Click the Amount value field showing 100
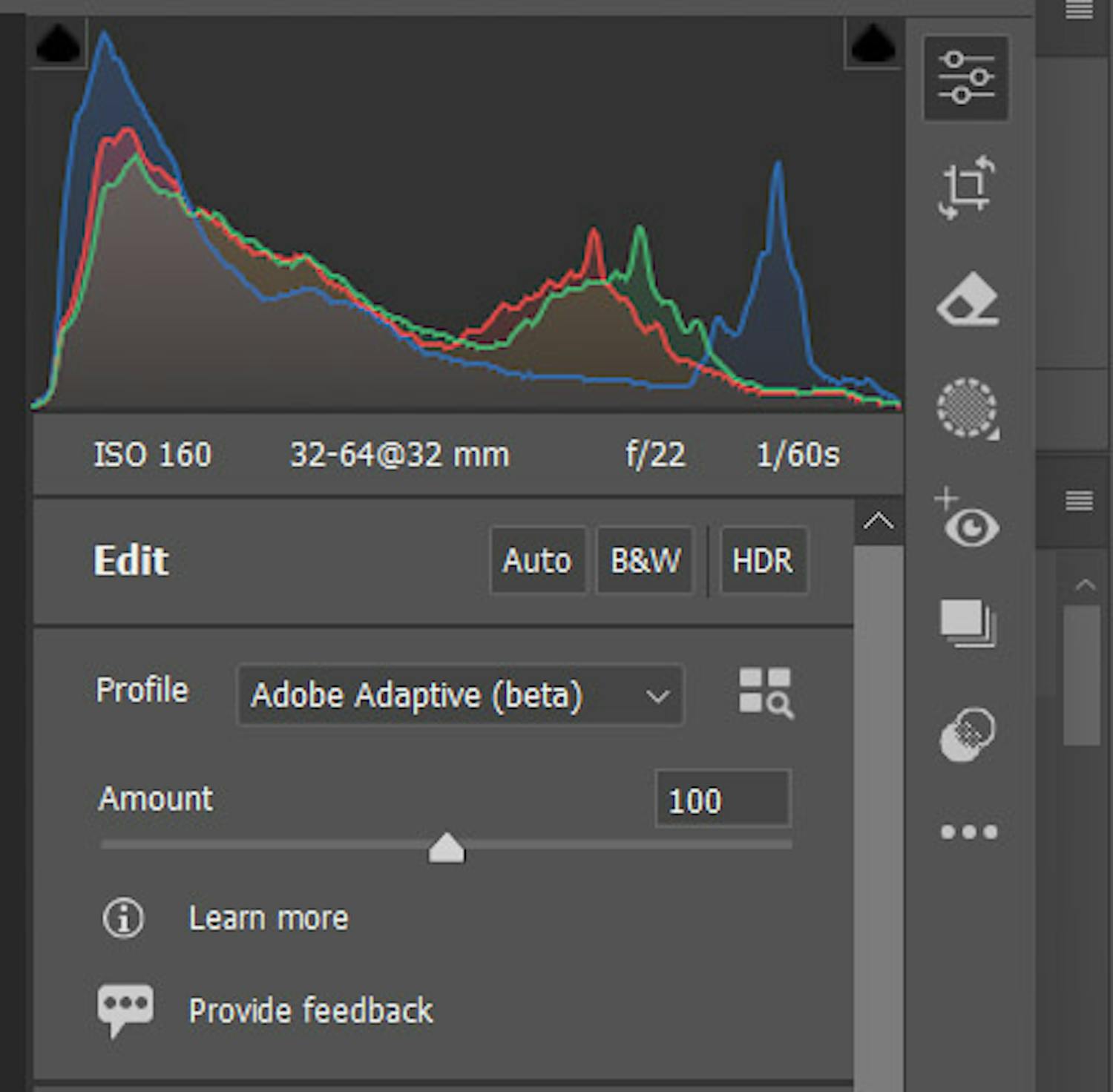This screenshot has width=1113, height=1092. point(721,800)
